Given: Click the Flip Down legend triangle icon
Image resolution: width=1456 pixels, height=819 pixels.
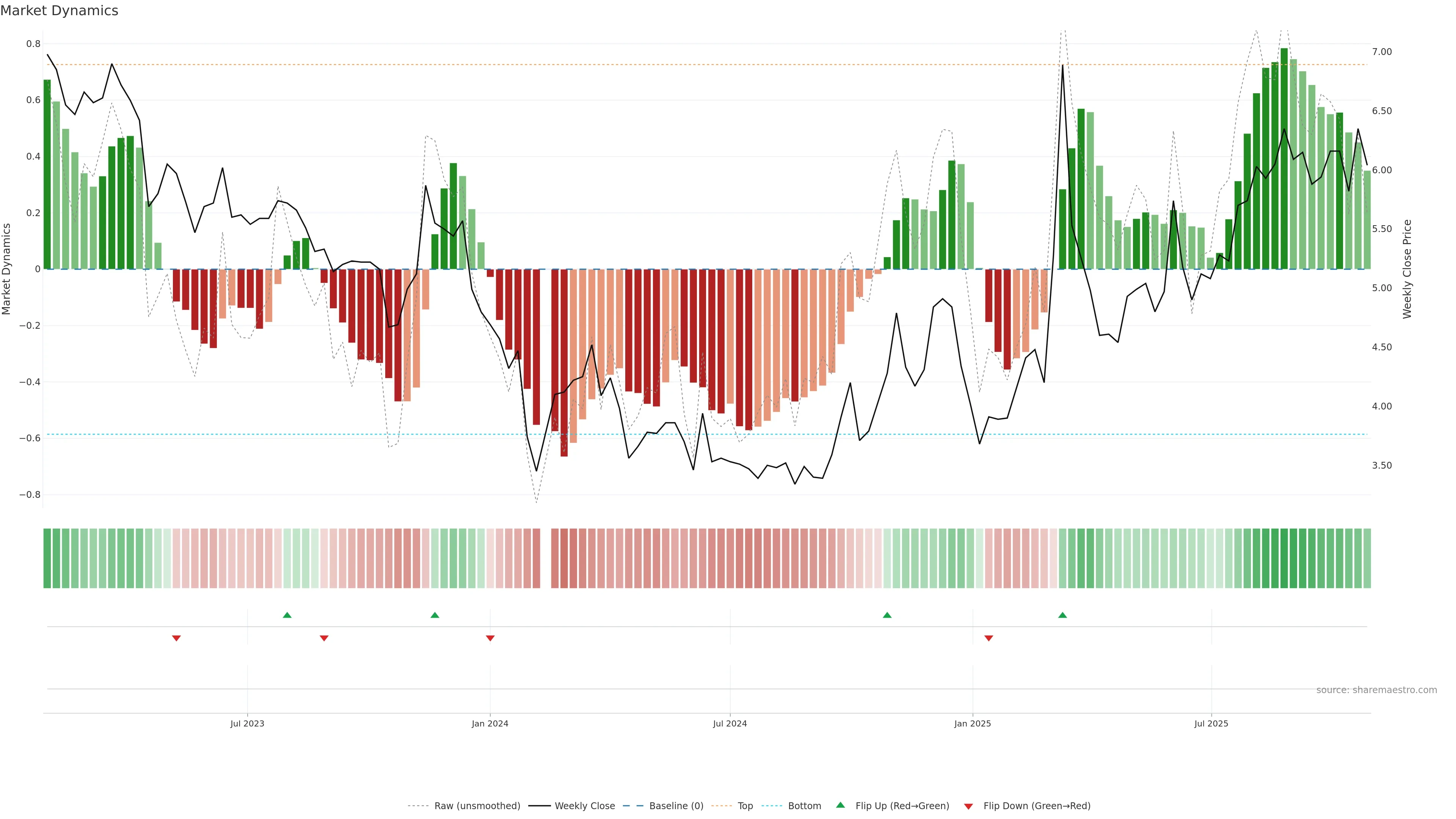Looking at the screenshot, I should 968,806.
